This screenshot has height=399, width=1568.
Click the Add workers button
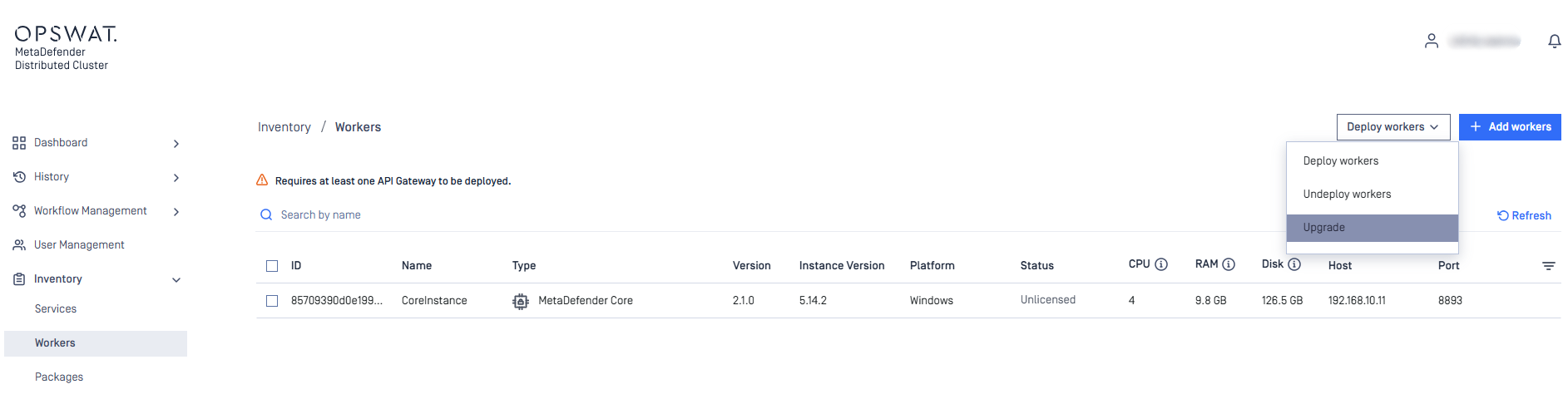[1510, 127]
